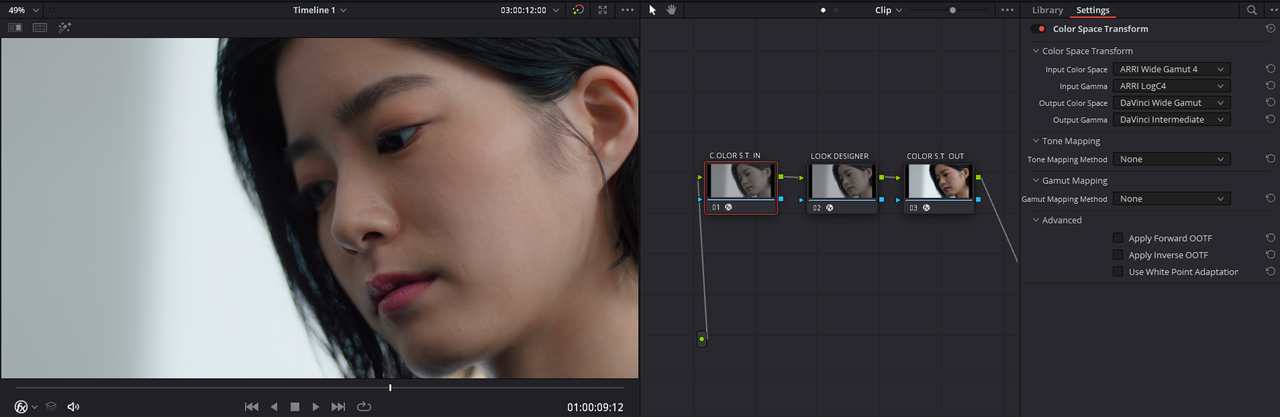Click the green source input node dot
Viewport: 1280px width, 417px height.
[702, 339]
